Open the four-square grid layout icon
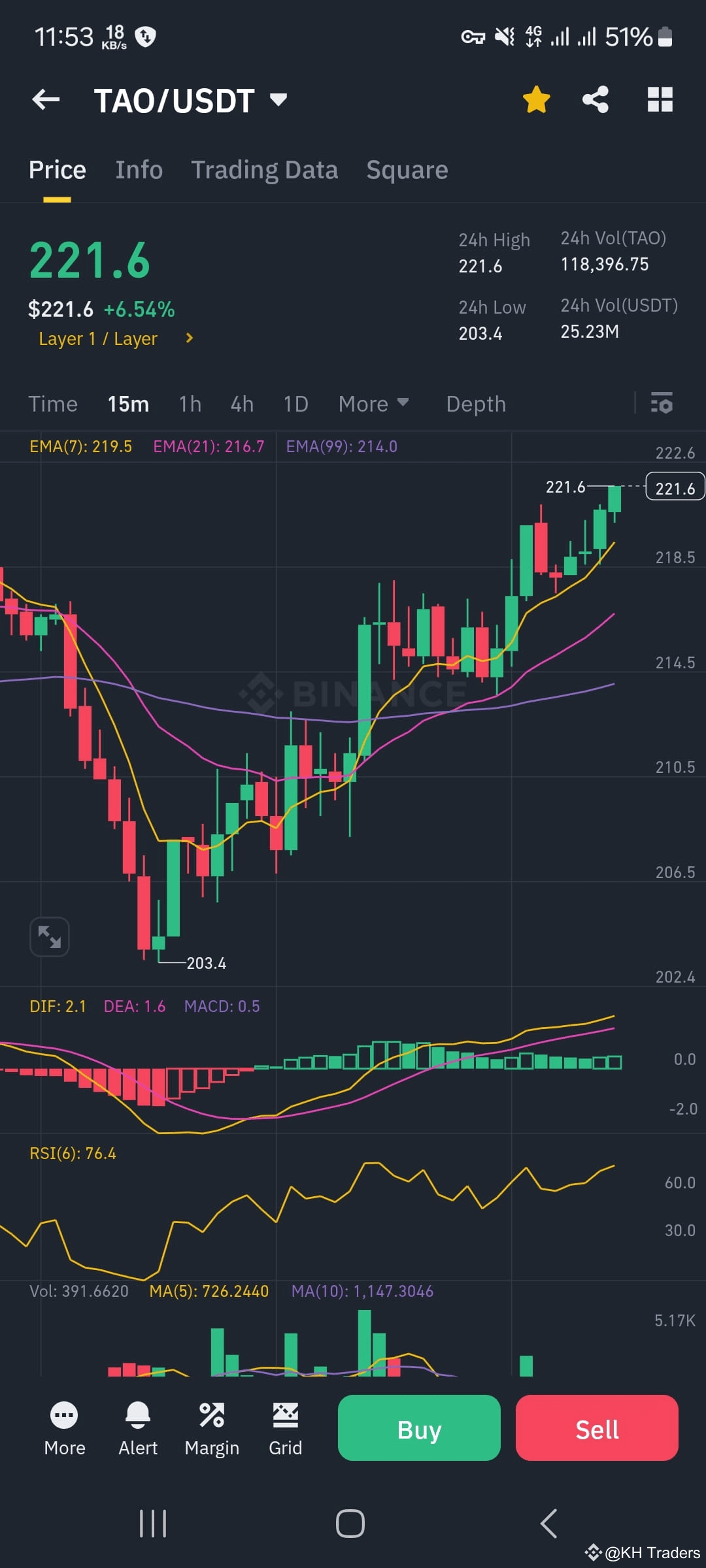Screen dimensions: 706x1568 point(660,100)
